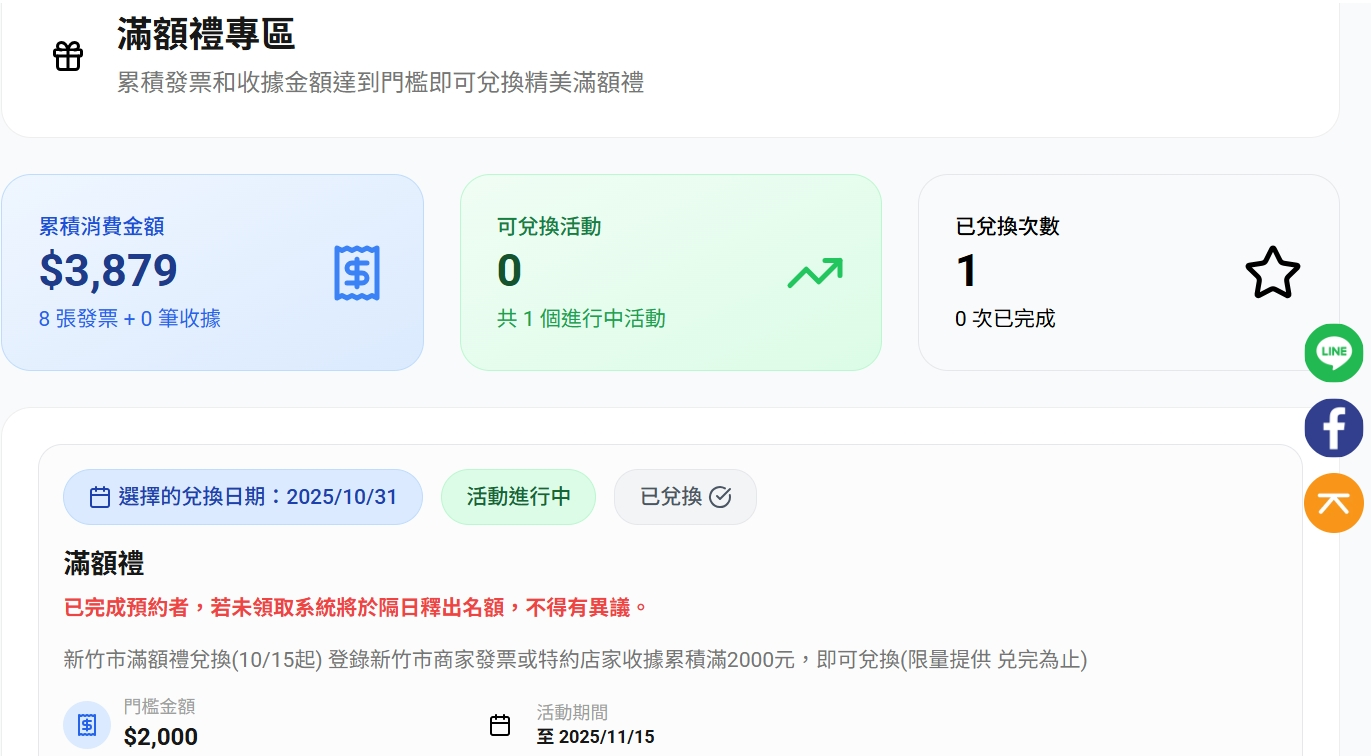This screenshot has width=1371, height=756.
Task: Click the blue receipt dollar icon
Action: click(357, 272)
